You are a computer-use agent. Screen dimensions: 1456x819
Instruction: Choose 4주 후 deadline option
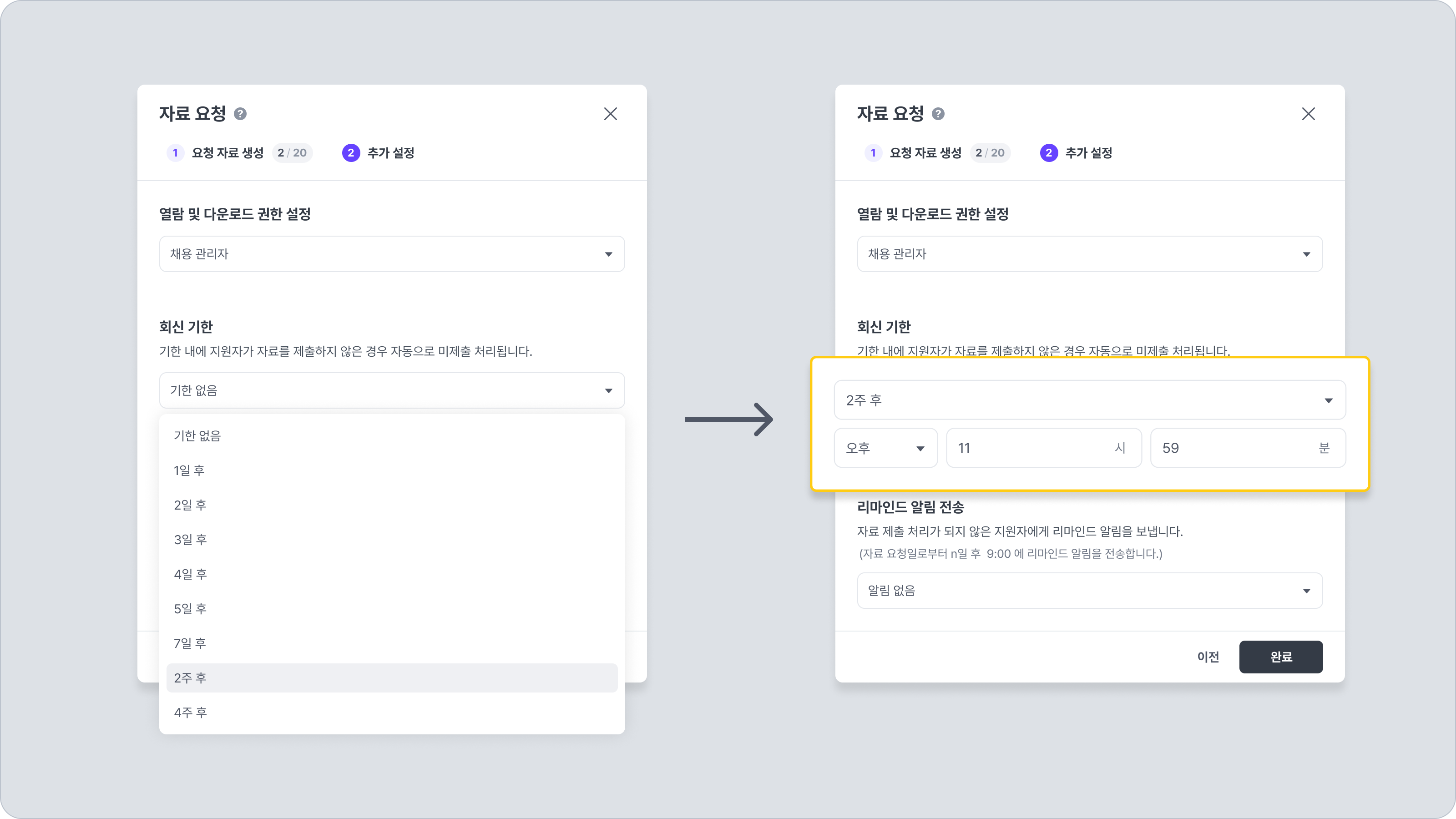191,713
